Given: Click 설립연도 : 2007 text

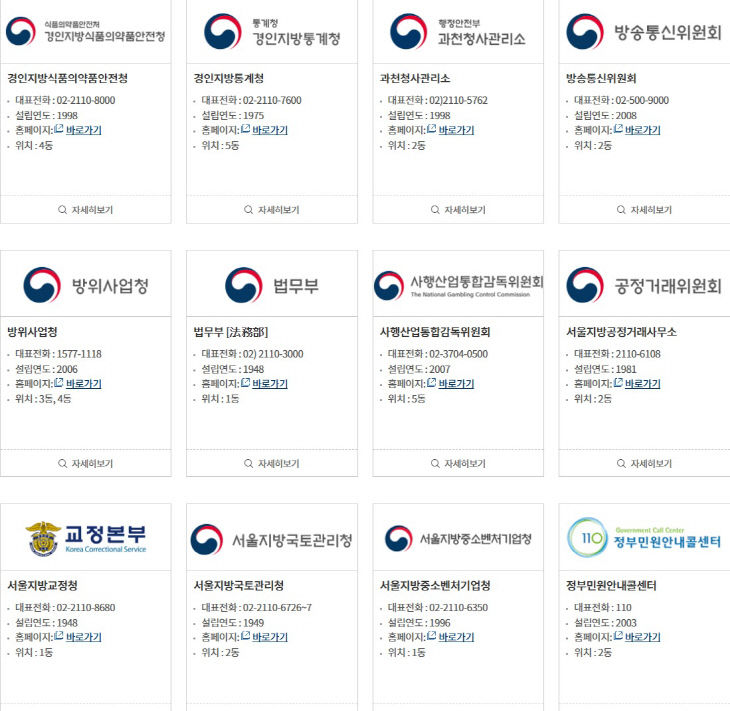Looking at the screenshot, I should click(x=419, y=369).
